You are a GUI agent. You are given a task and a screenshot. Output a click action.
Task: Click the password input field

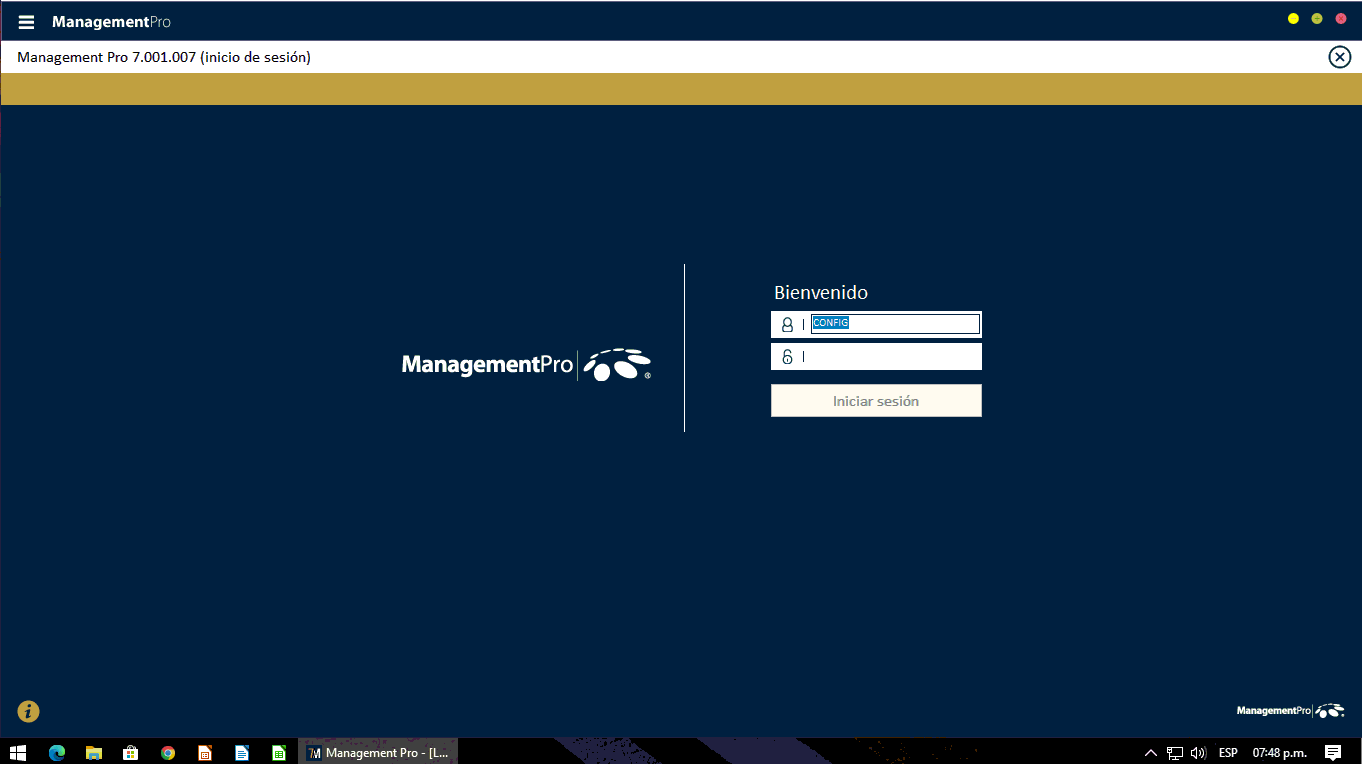coord(890,357)
